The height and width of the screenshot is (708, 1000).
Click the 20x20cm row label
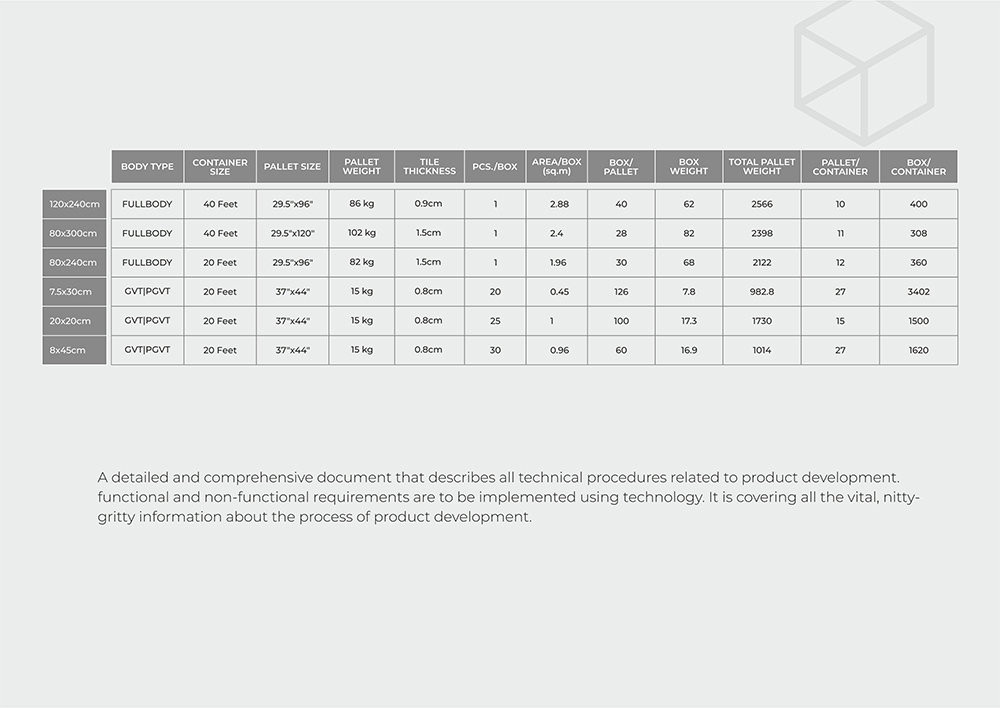[75, 321]
